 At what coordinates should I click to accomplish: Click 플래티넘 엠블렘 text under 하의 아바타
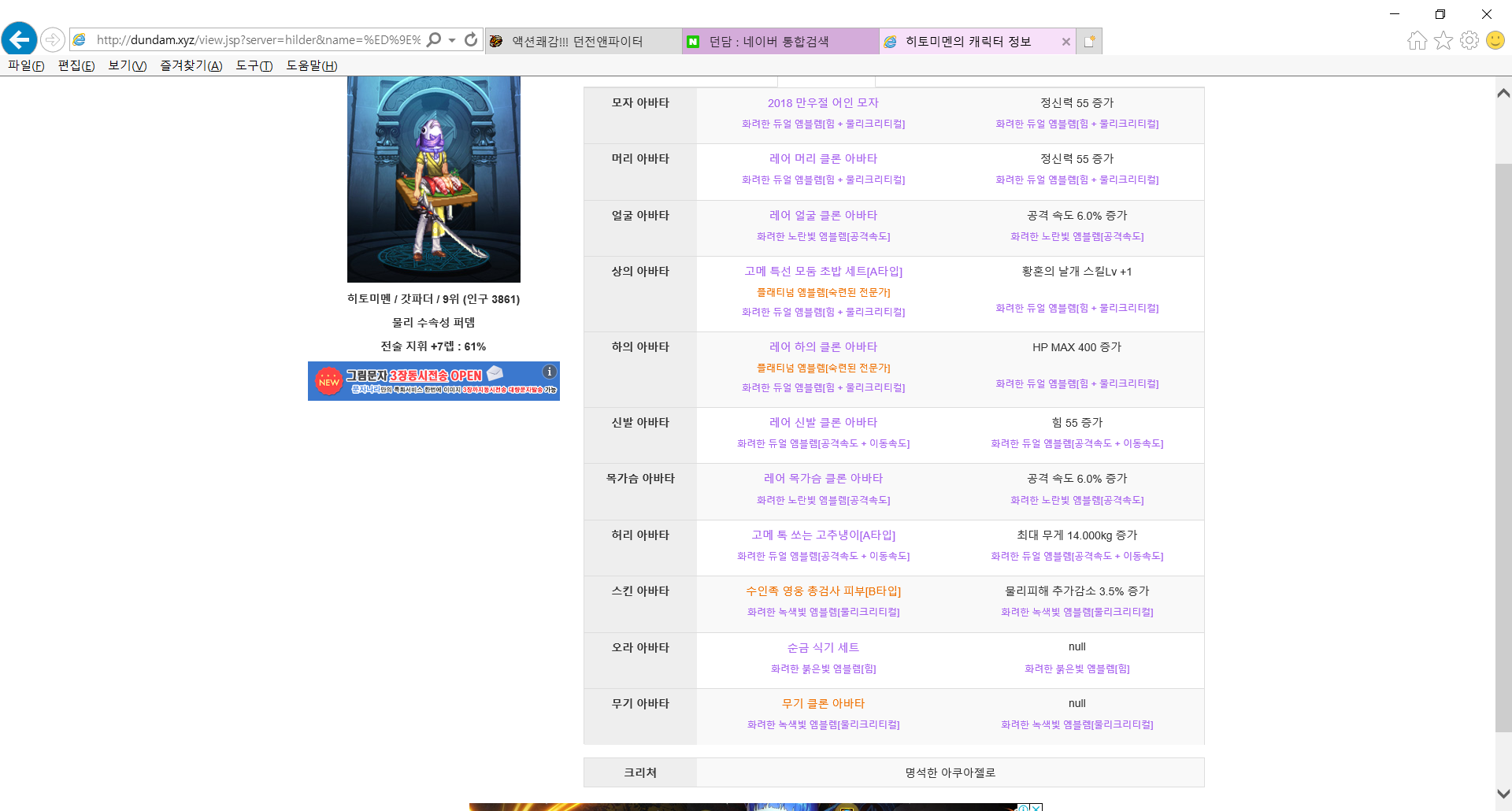823,368
